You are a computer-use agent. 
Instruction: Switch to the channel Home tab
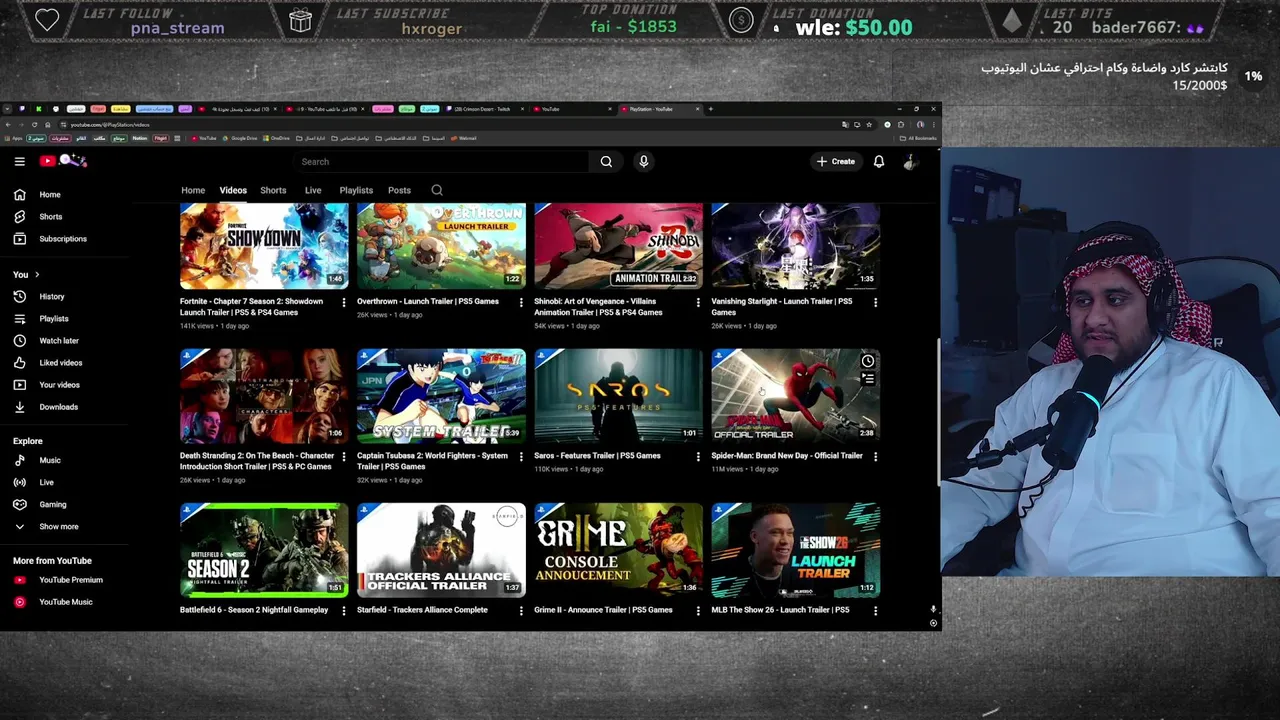193,190
